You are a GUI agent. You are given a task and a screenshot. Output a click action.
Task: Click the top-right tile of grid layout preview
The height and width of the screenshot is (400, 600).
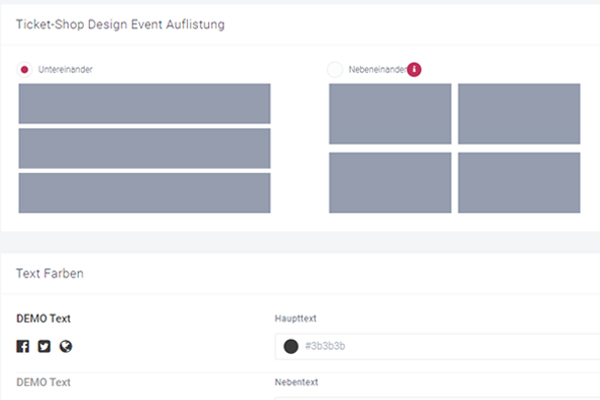click(519, 113)
